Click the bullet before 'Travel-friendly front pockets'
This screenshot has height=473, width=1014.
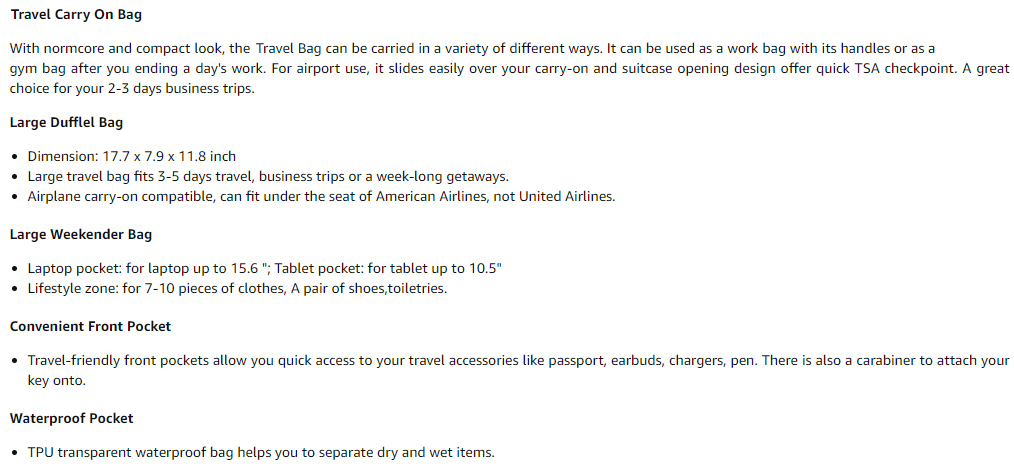[x=15, y=360]
